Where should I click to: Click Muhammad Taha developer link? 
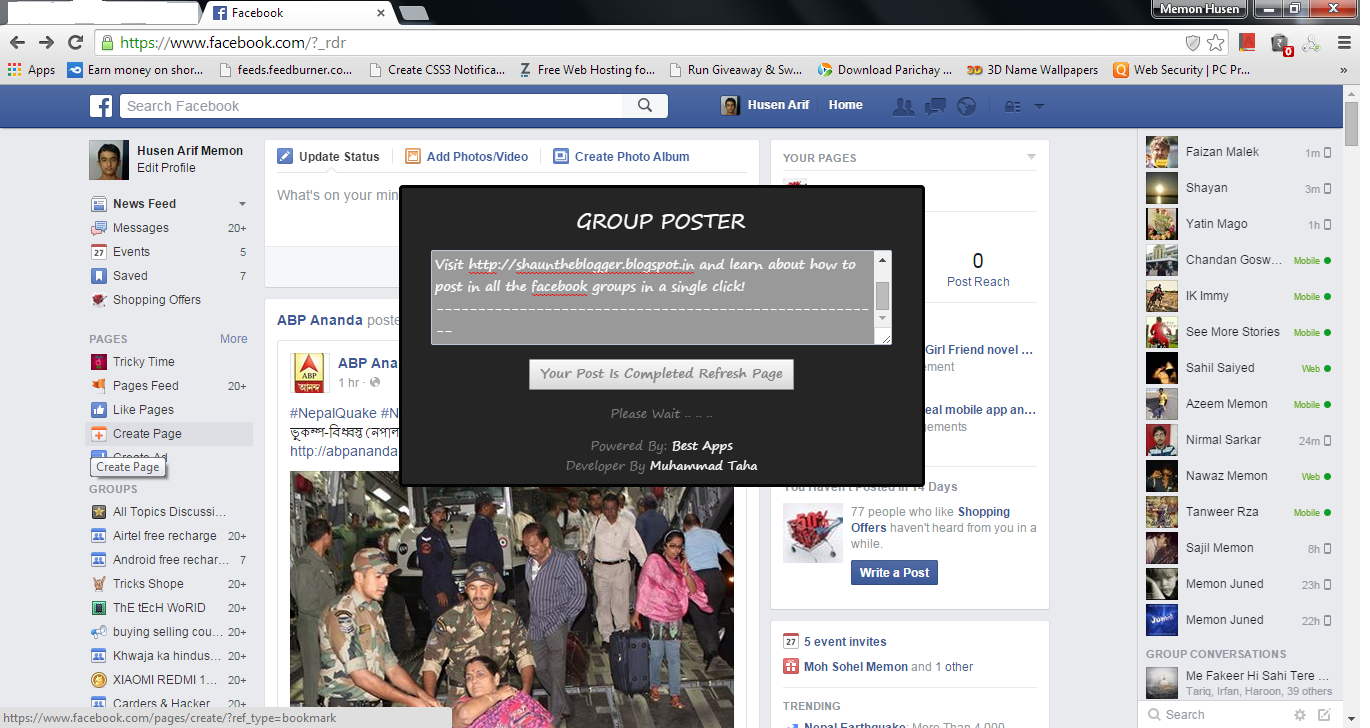click(x=703, y=466)
